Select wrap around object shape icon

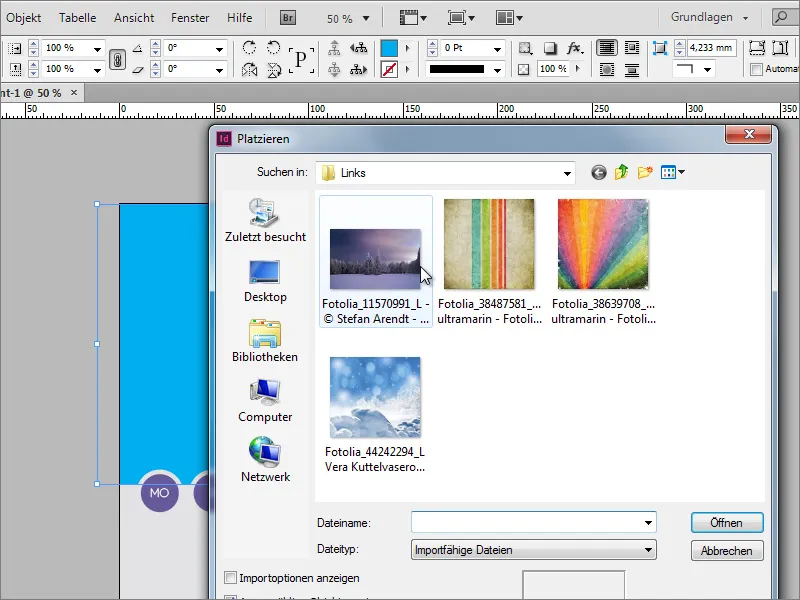pos(607,69)
